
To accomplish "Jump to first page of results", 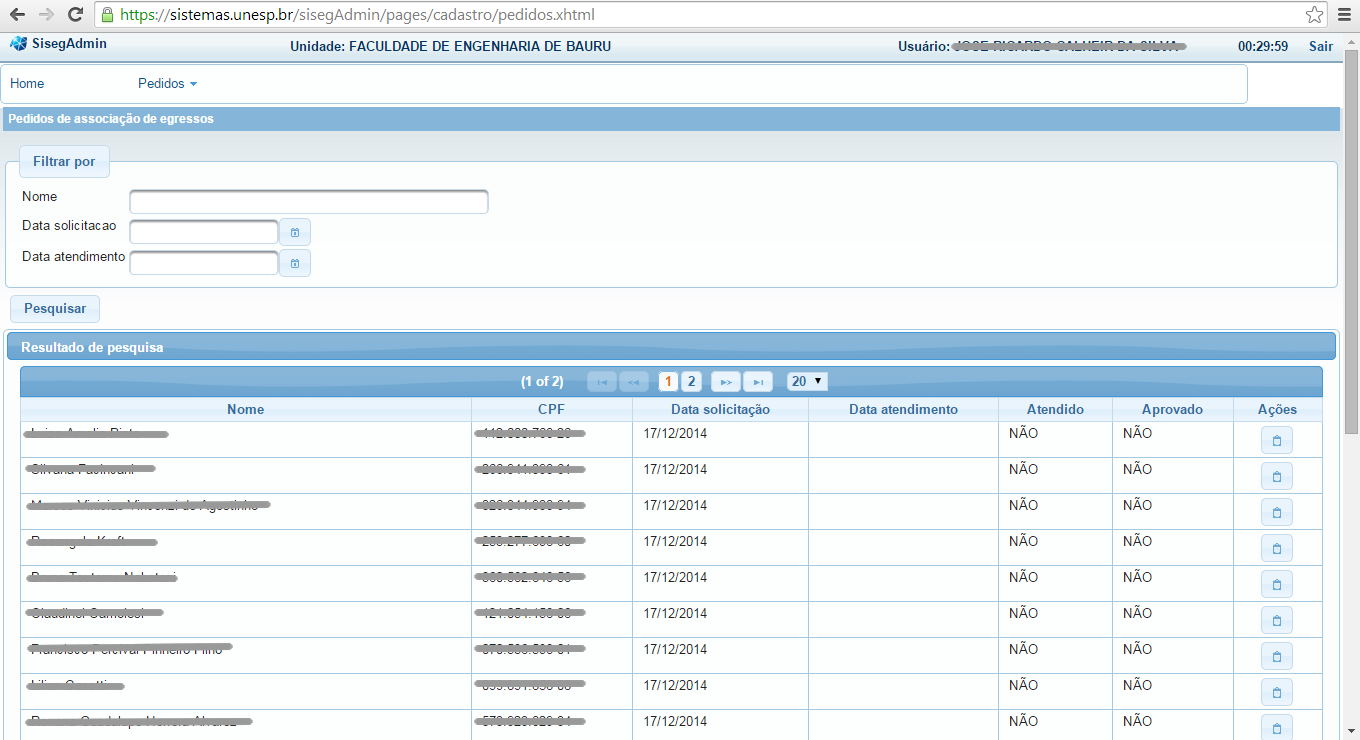I will coord(602,382).
